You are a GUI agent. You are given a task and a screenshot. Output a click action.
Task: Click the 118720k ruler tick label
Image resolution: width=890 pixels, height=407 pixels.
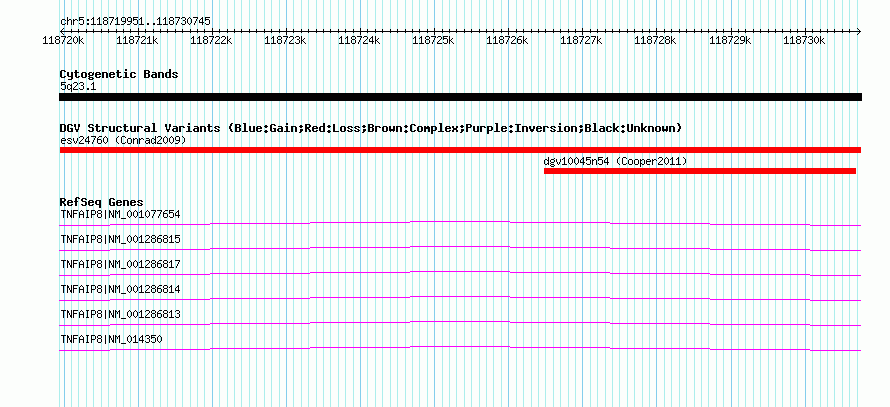point(64,40)
